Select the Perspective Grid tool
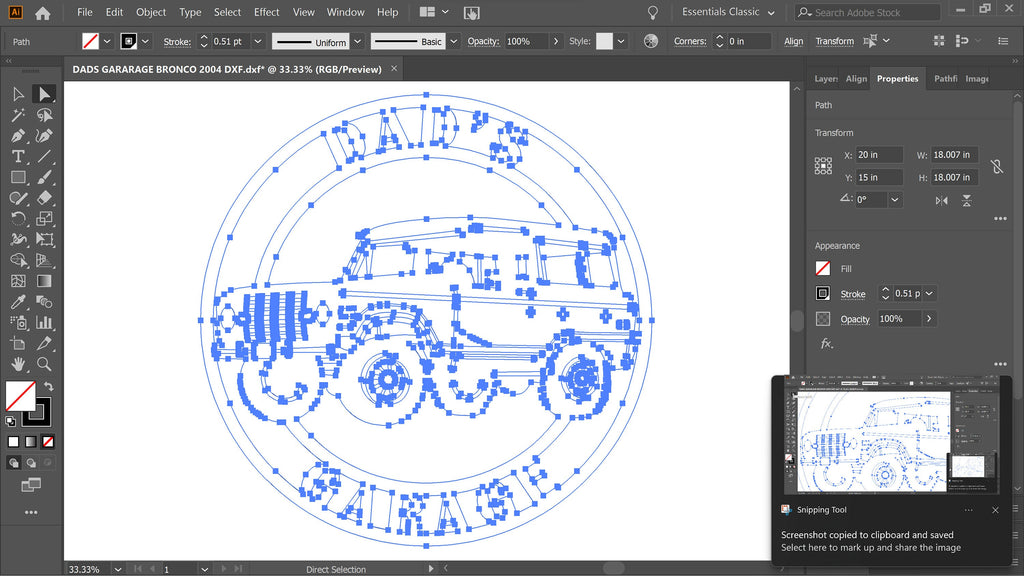1024x576 pixels. [x=44, y=261]
